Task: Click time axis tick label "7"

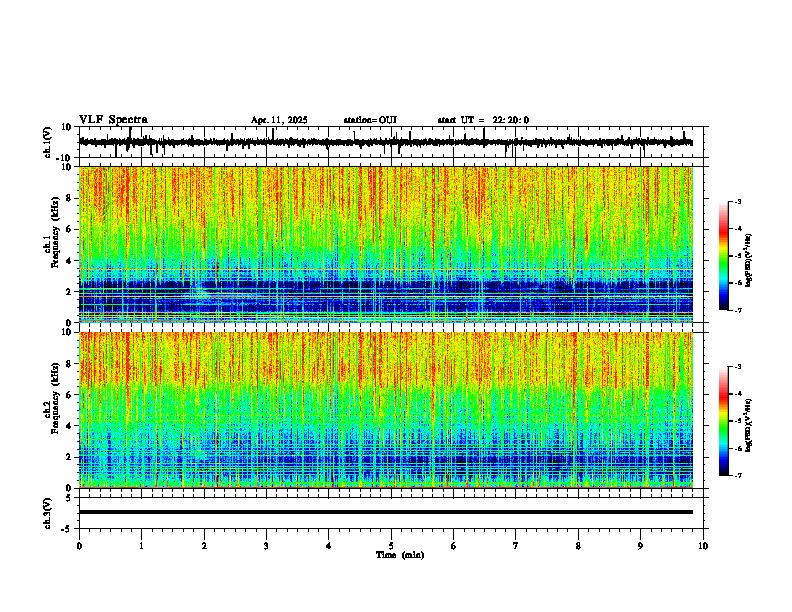Action: pyautogui.click(x=516, y=546)
